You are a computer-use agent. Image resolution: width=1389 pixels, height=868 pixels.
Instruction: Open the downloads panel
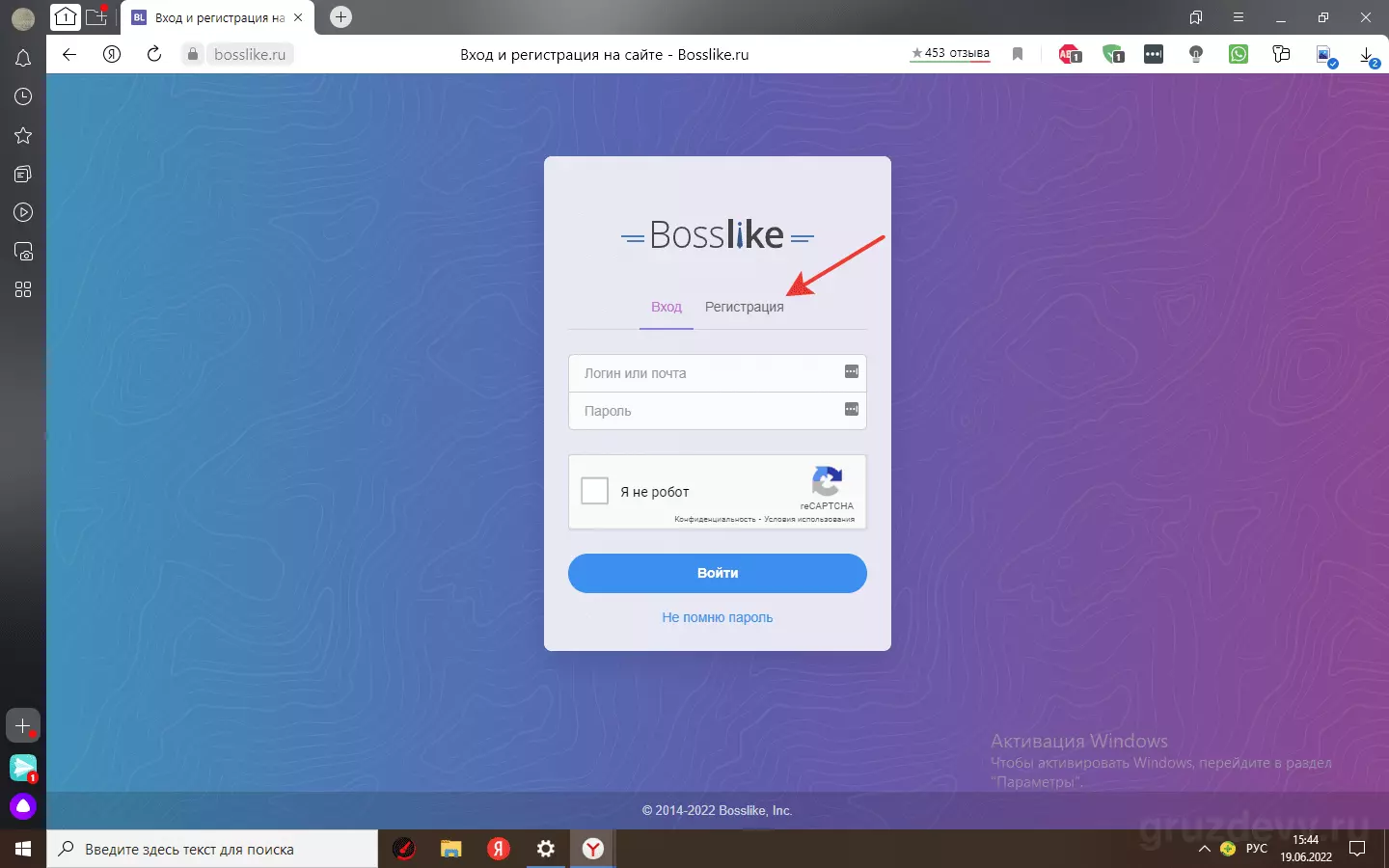tap(1369, 56)
